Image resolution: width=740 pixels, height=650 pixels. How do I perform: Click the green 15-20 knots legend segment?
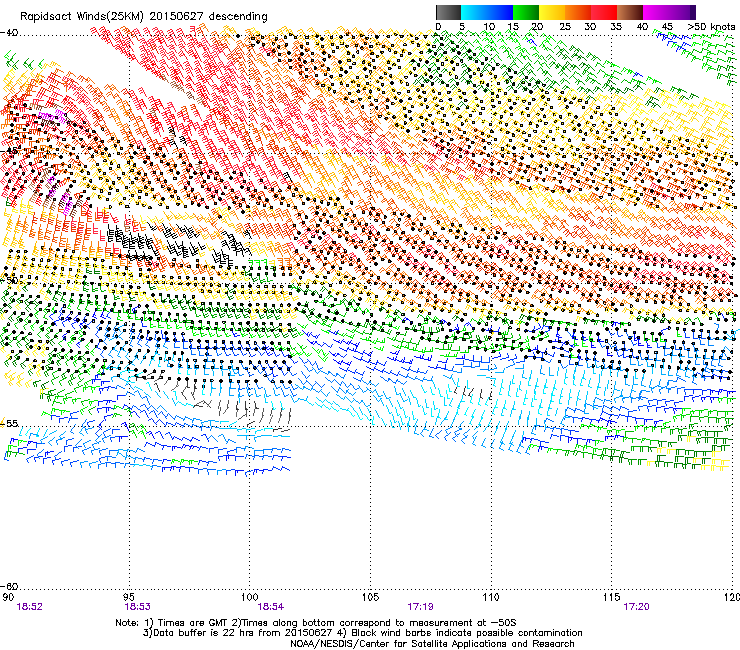[x=526, y=12]
